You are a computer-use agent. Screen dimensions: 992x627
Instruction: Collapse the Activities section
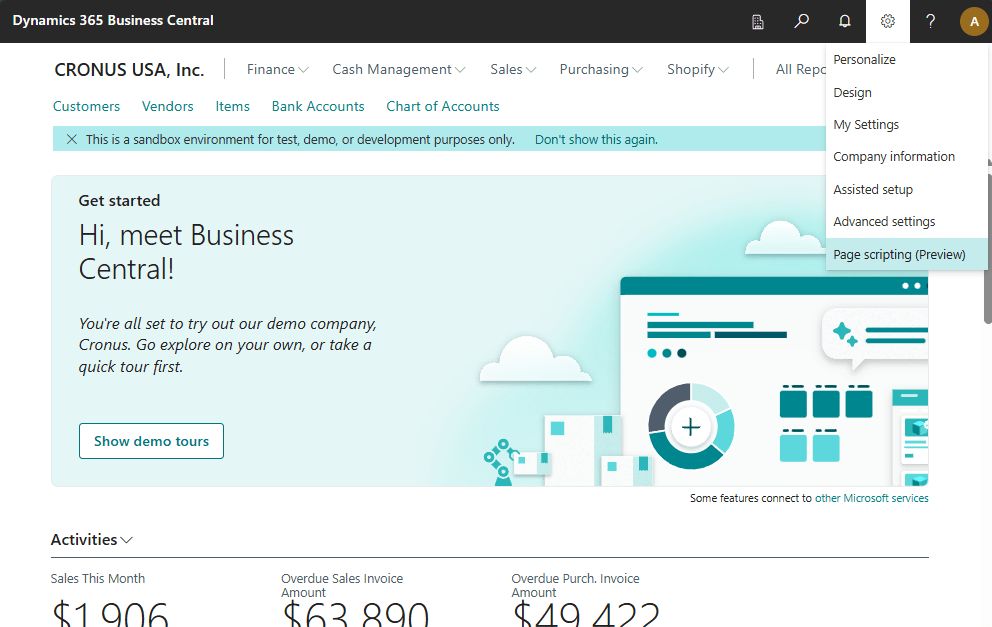pyautogui.click(x=92, y=540)
